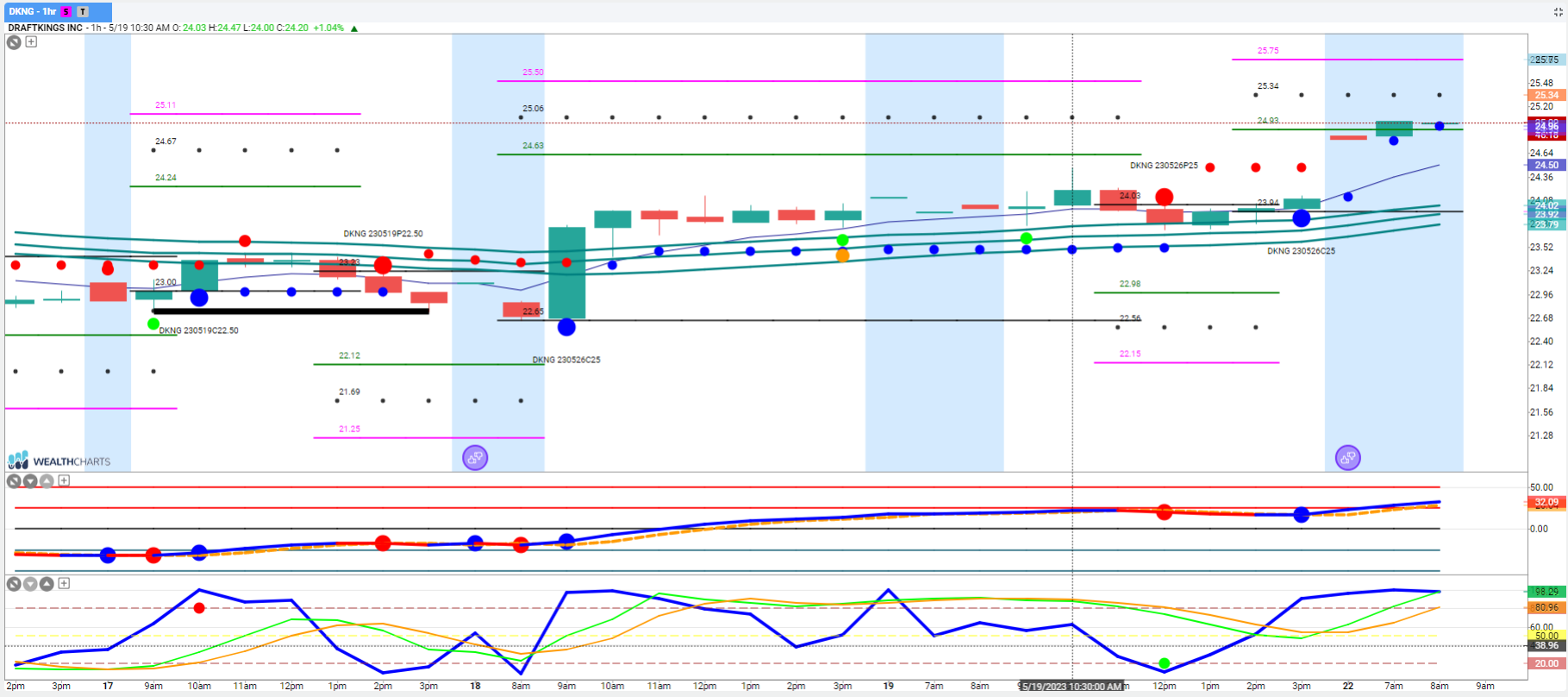Click the hide icon on middle indicator pane
1568x697 pixels.
click(x=14, y=481)
